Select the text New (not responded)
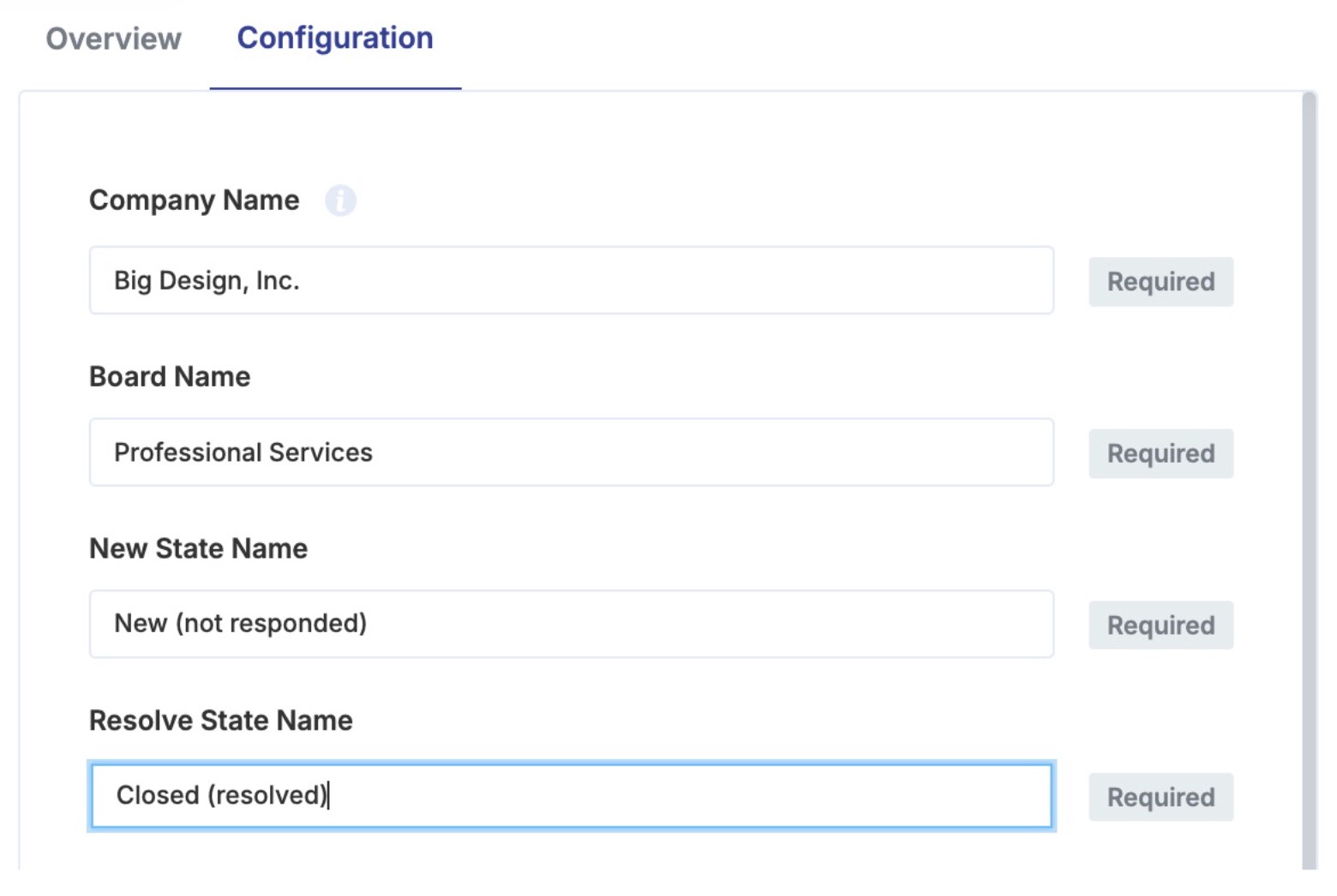1337x896 pixels. 240,624
